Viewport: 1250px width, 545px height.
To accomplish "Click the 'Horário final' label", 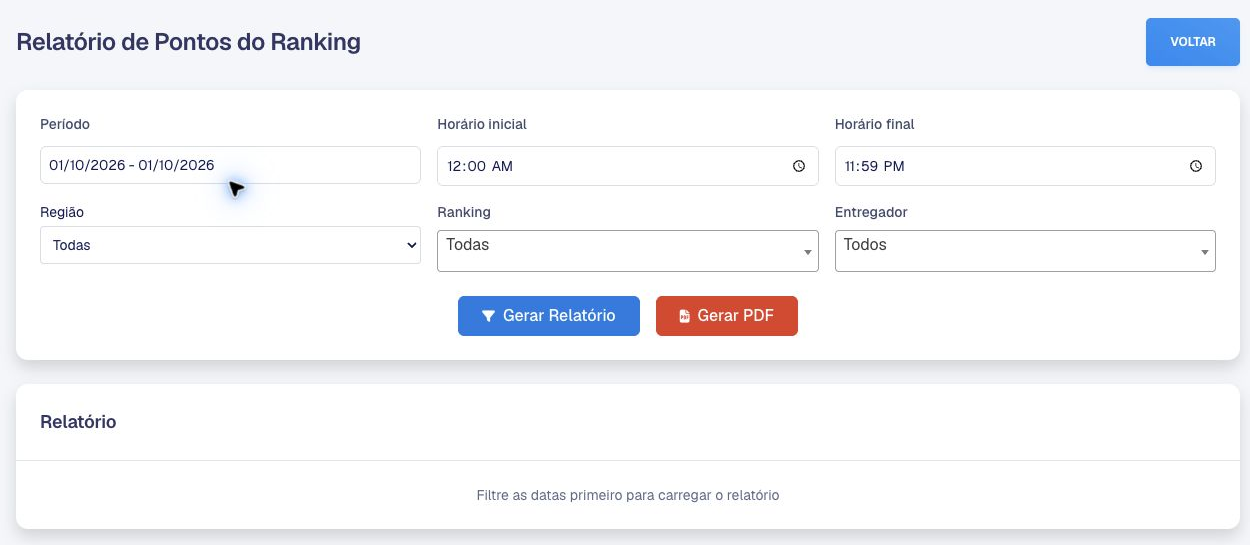I will pyautogui.click(x=875, y=124).
